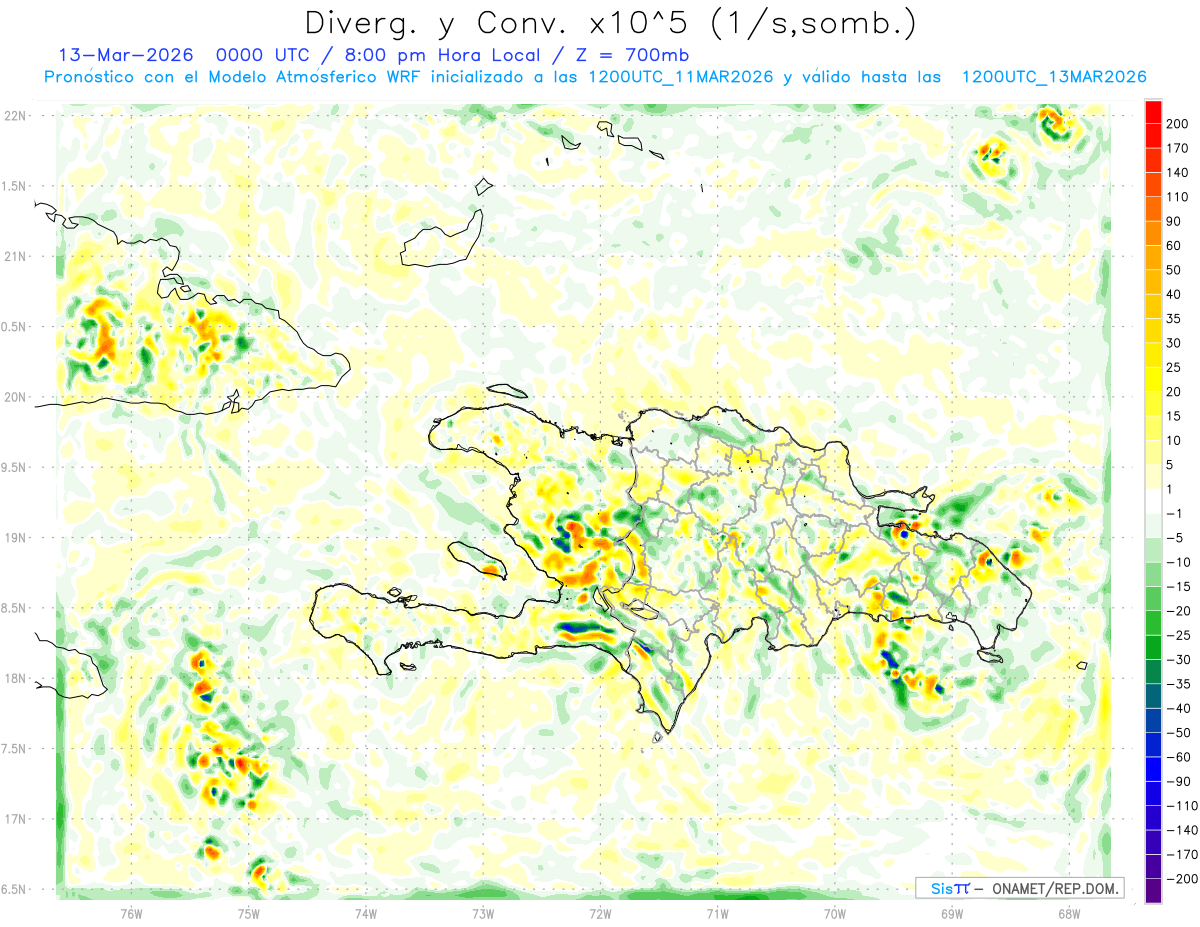Click the latitude label "22N"

click(x=16, y=116)
